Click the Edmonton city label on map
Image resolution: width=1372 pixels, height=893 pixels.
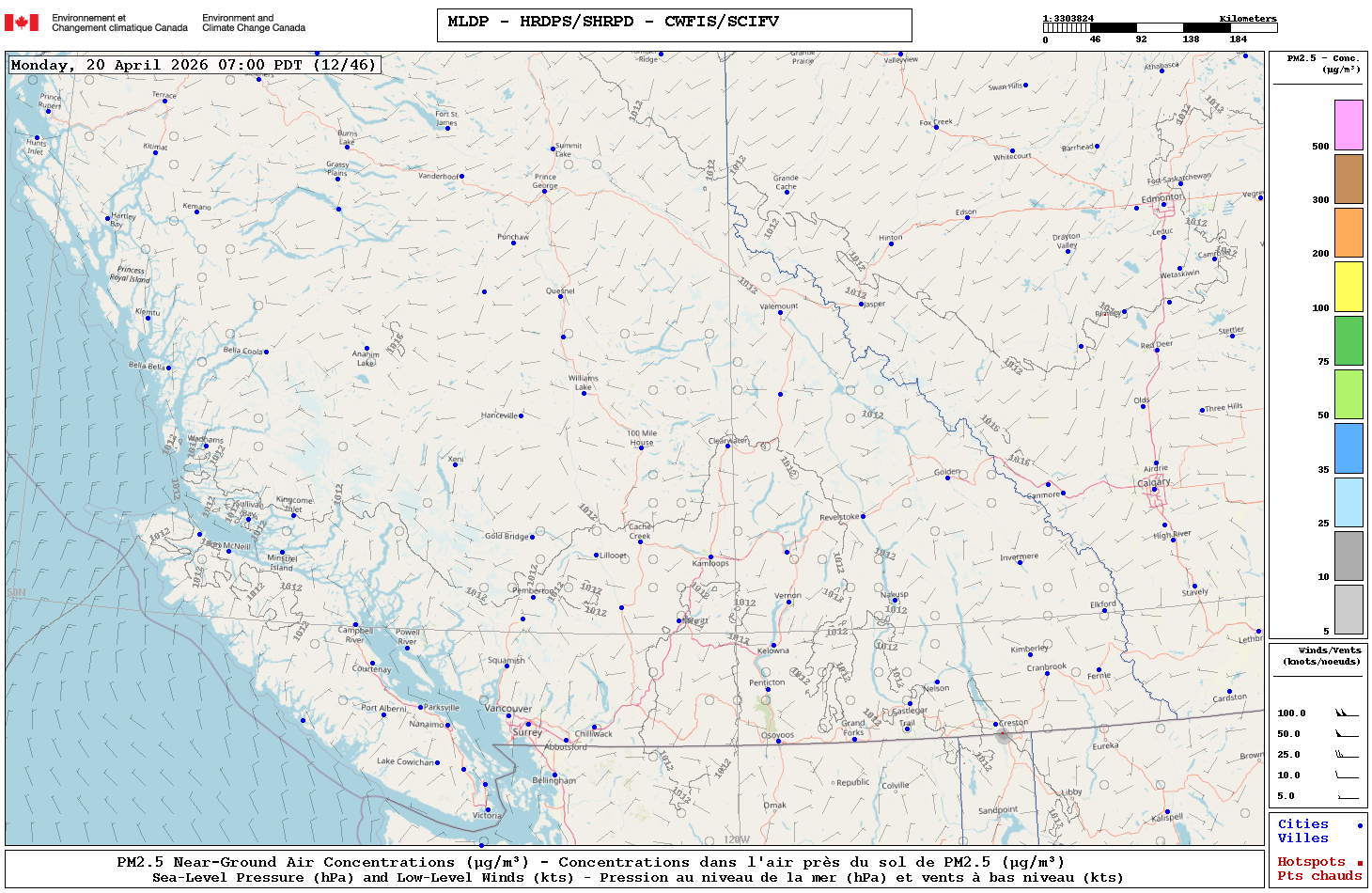1162,198
